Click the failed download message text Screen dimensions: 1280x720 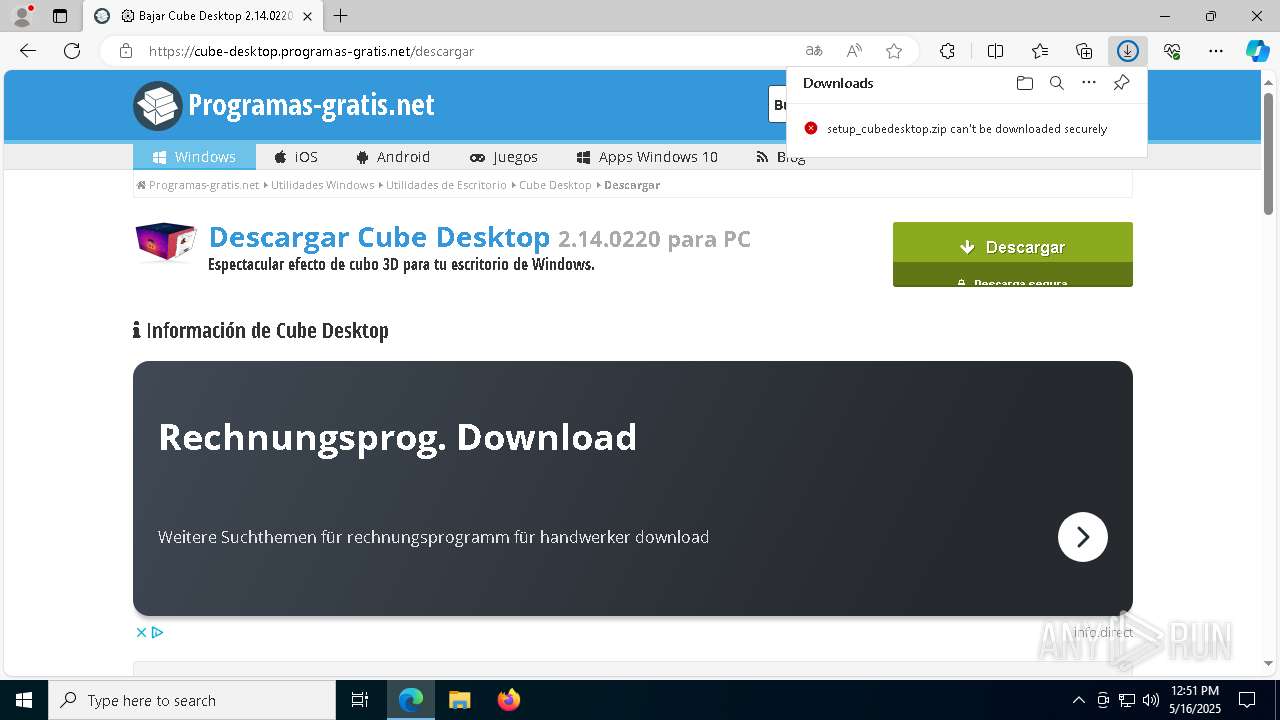pyautogui.click(x=967, y=129)
